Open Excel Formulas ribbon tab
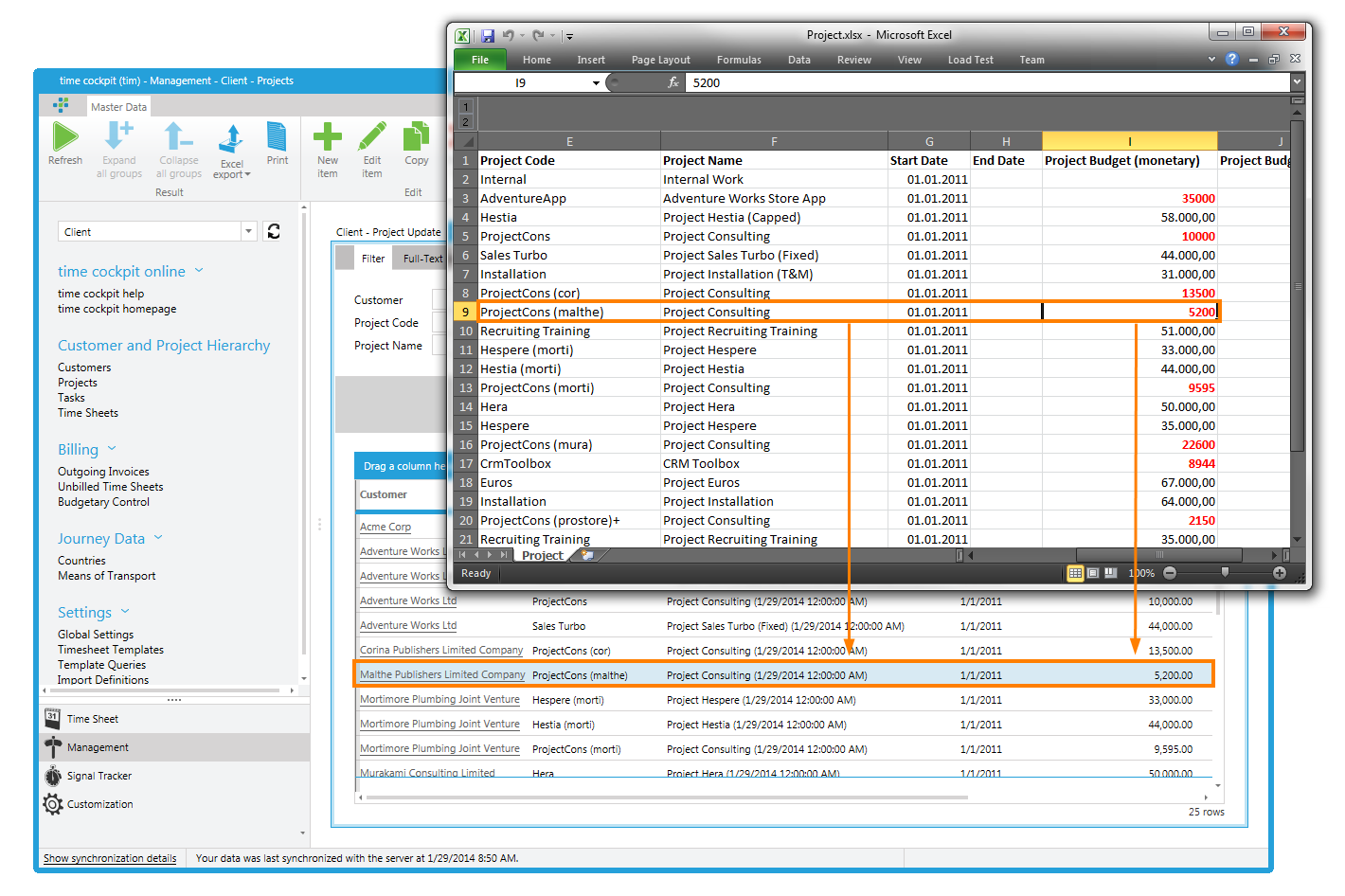 [739, 60]
